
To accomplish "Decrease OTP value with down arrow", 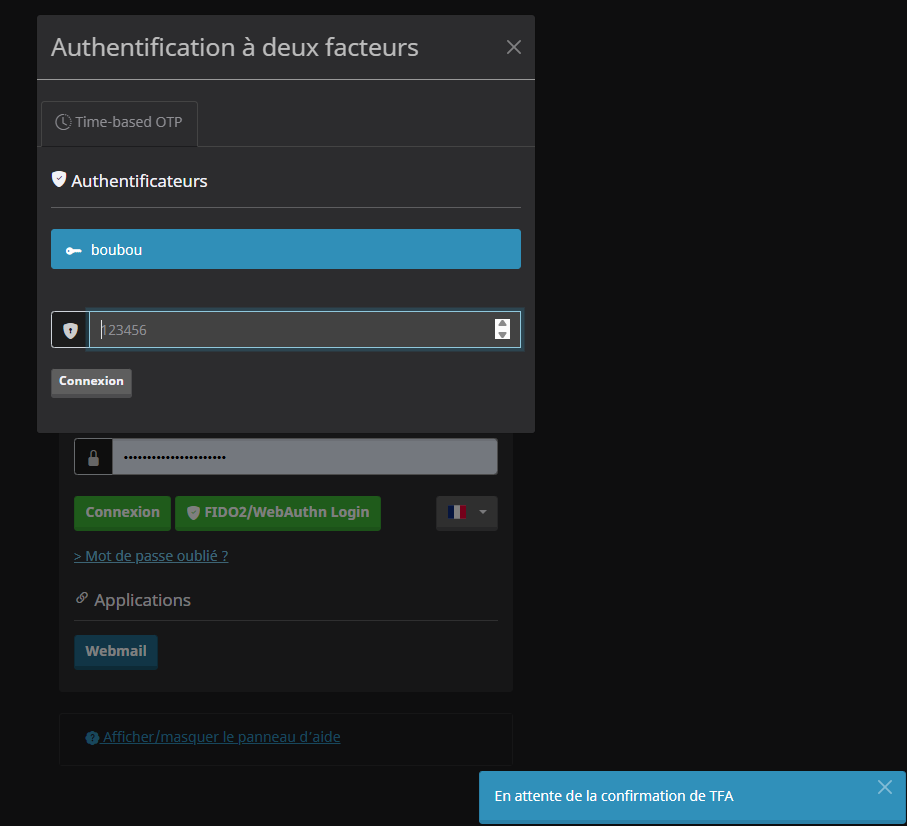I will click(502, 335).
